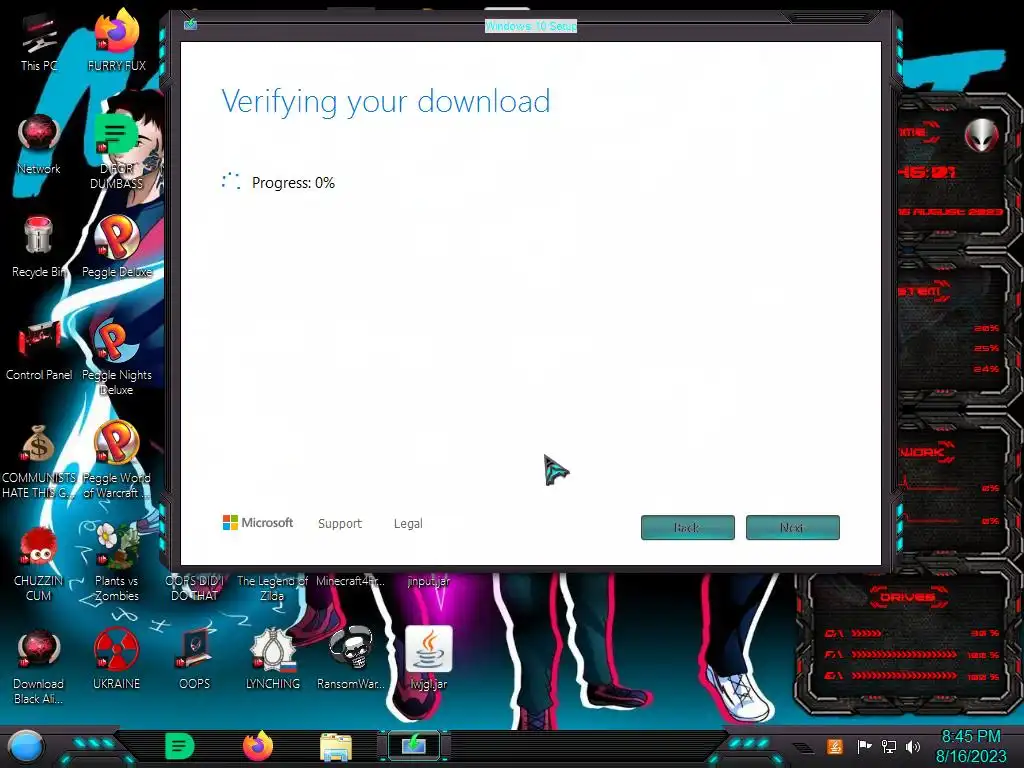Open the green chat-bubble desktop shortcut
Image resolution: width=1024 pixels, height=768 pixels.
coord(117,150)
